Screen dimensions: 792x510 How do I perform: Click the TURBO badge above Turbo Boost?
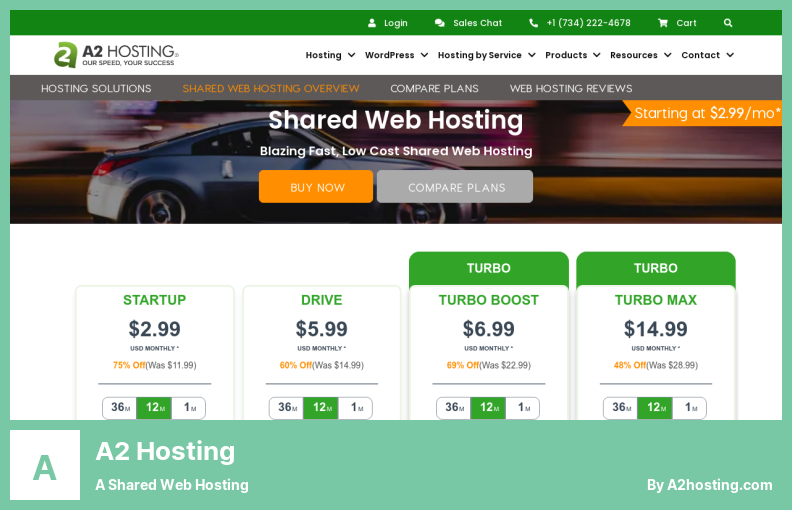pyautogui.click(x=488, y=268)
